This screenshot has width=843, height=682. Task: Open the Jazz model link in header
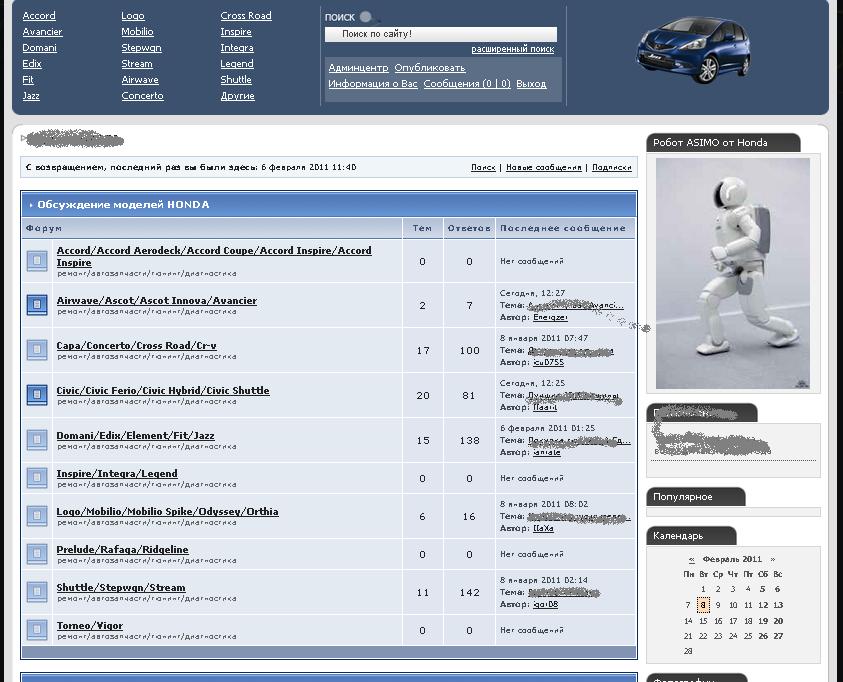pyautogui.click(x=31, y=96)
